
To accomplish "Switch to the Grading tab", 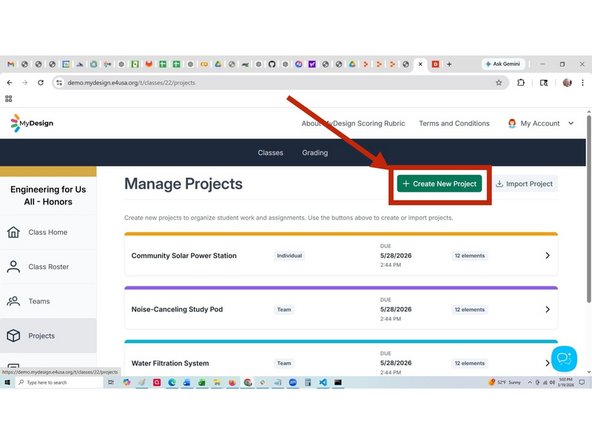I will tap(315, 153).
